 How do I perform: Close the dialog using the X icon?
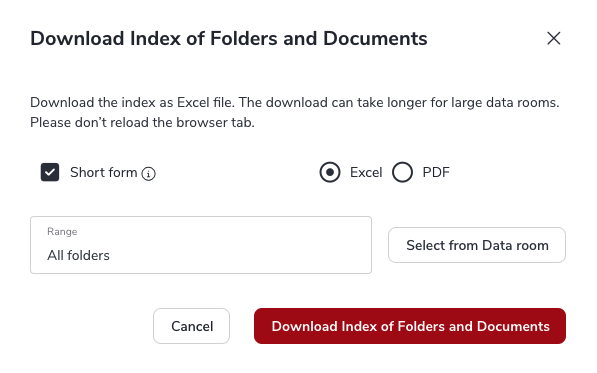(x=554, y=38)
